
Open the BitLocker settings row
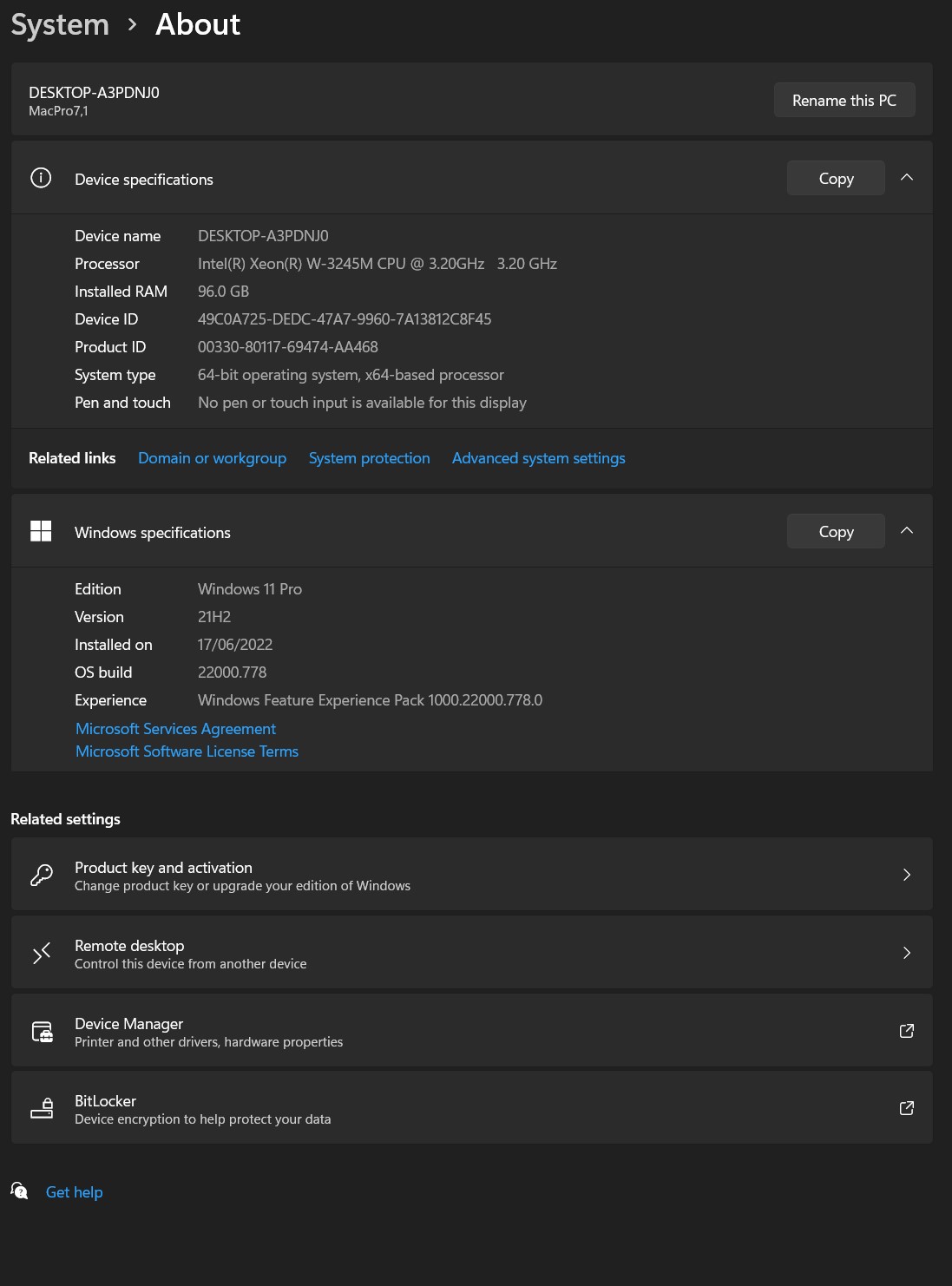tap(472, 1108)
